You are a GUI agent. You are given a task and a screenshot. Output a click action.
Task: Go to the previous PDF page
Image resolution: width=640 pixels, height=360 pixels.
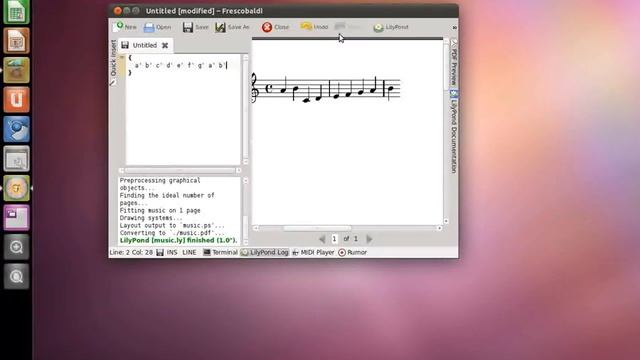[322, 239]
